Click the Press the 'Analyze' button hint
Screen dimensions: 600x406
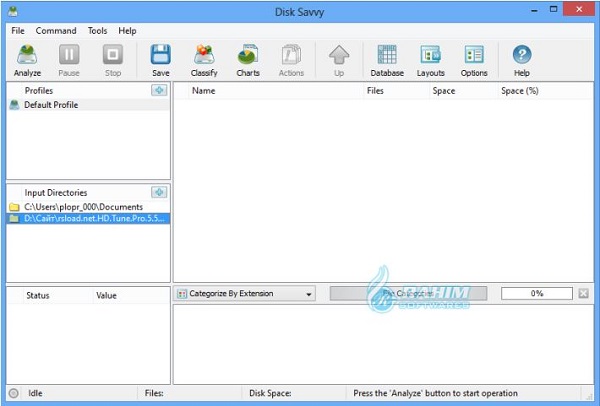(x=435, y=393)
